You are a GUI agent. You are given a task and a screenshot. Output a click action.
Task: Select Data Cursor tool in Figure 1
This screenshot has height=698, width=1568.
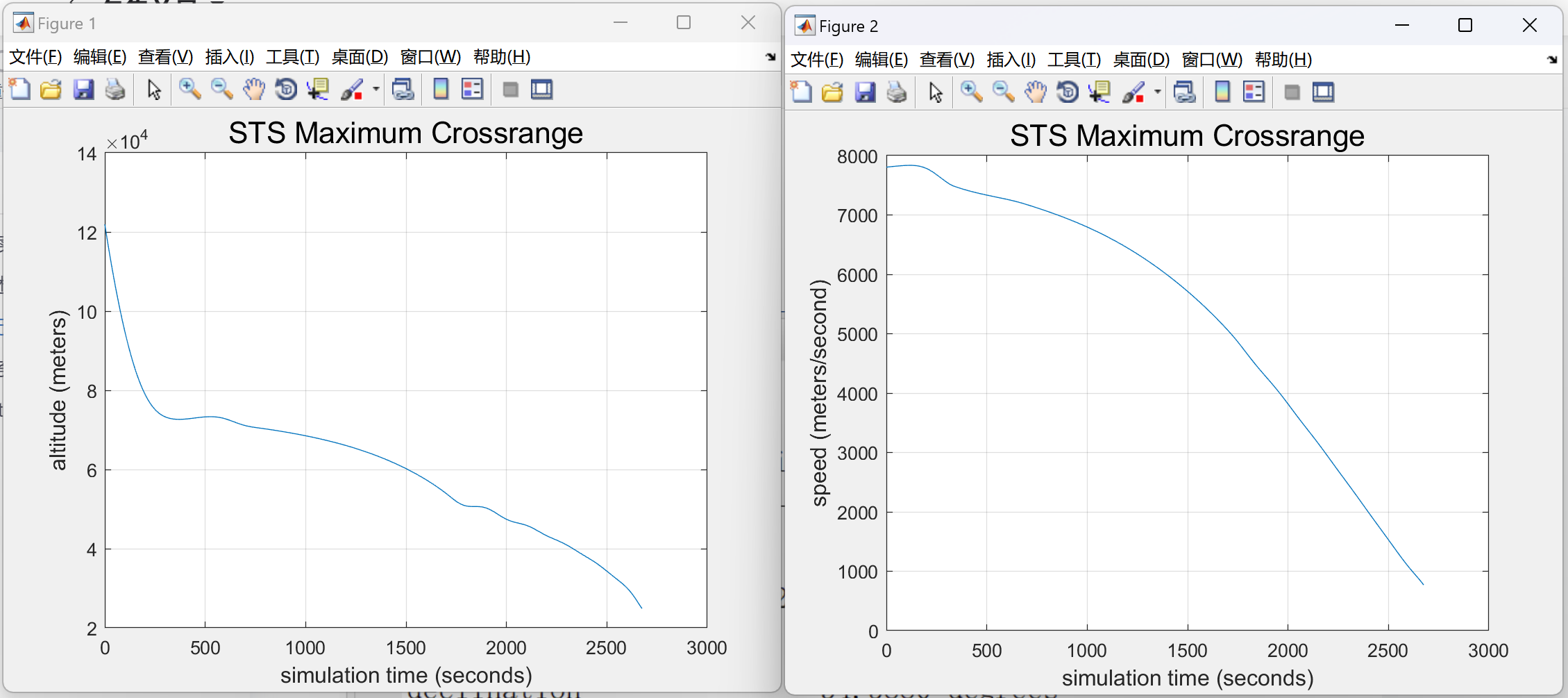pos(318,90)
